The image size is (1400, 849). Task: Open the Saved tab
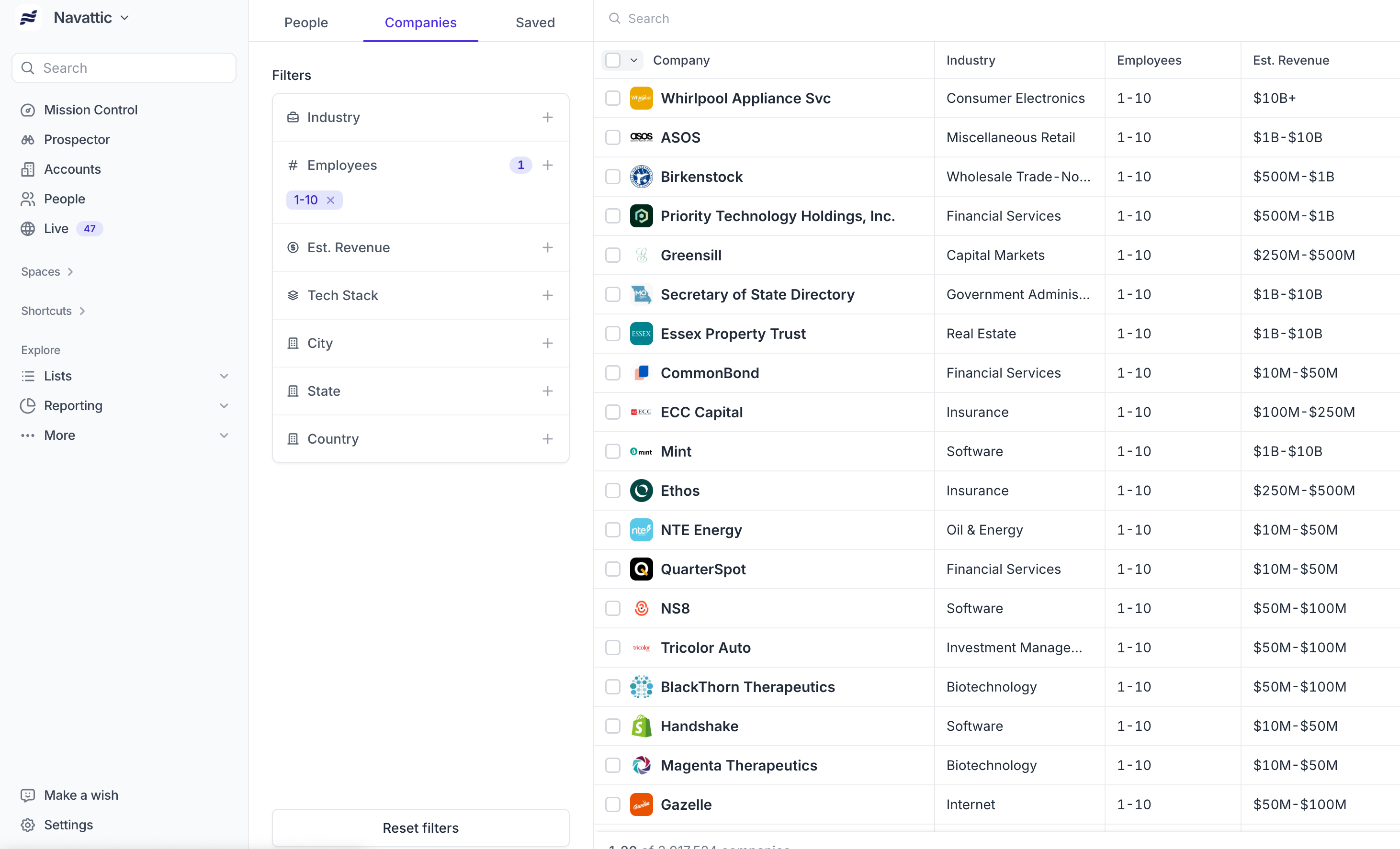[x=535, y=22]
